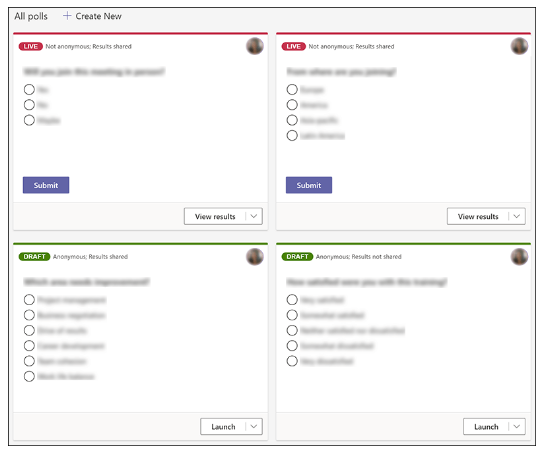Click the plus icon beside Create New
Viewport: 544px width, 450px height.
point(67,16)
